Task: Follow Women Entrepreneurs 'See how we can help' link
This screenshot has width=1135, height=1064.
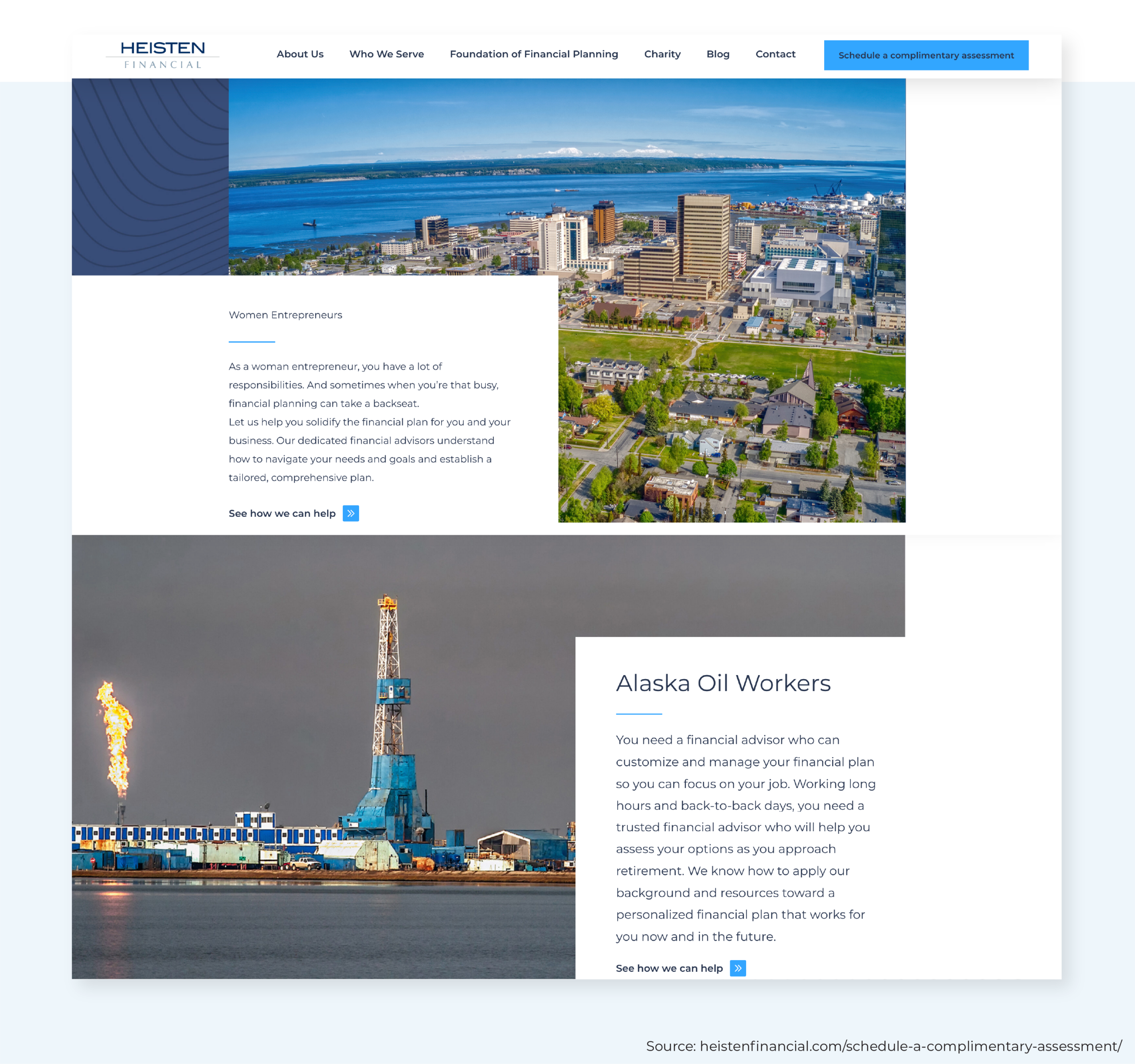Action: (x=282, y=514)
